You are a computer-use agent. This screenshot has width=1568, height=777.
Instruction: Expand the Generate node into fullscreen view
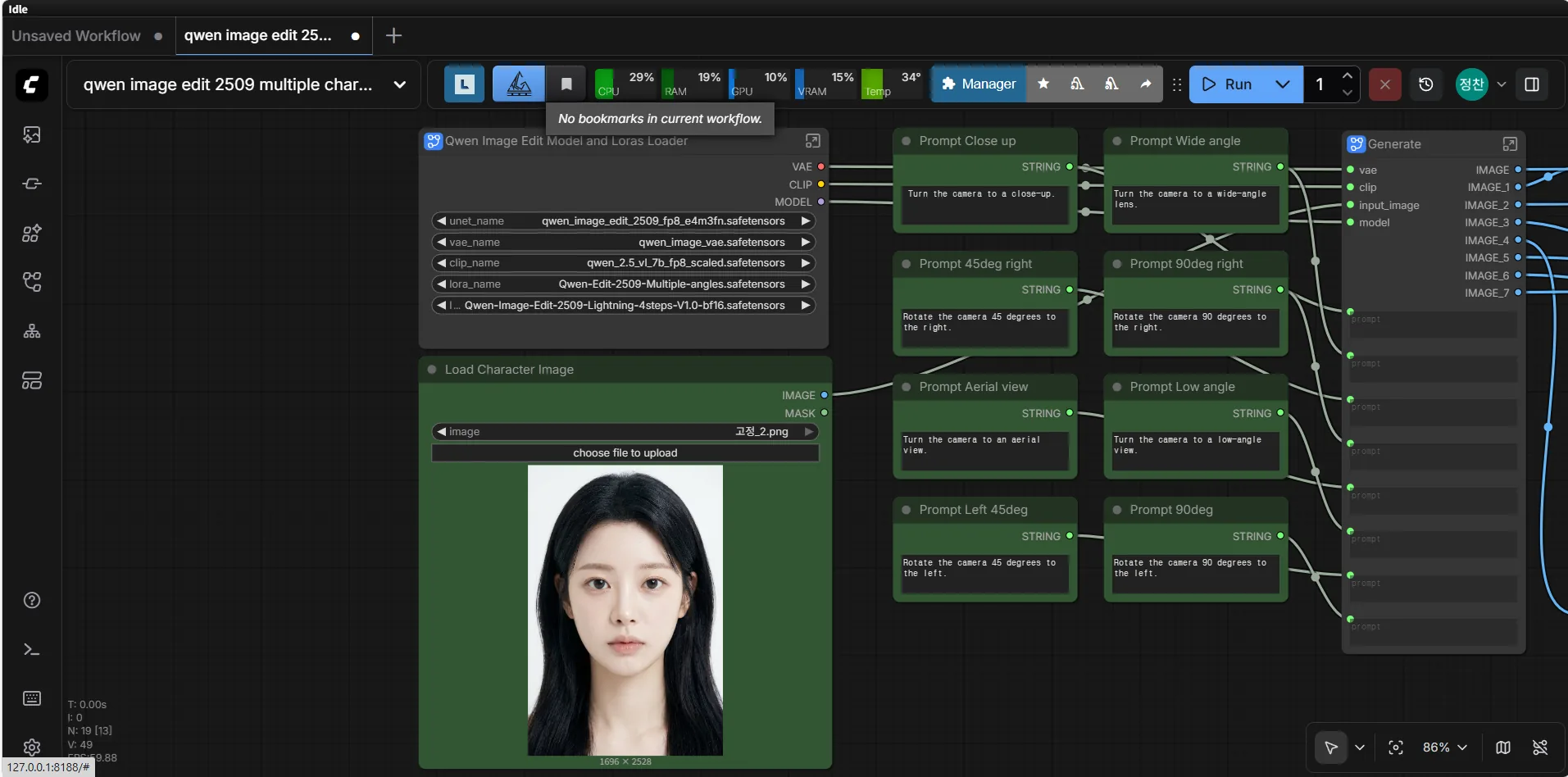pyautogui.click(x=1510, y=143)
